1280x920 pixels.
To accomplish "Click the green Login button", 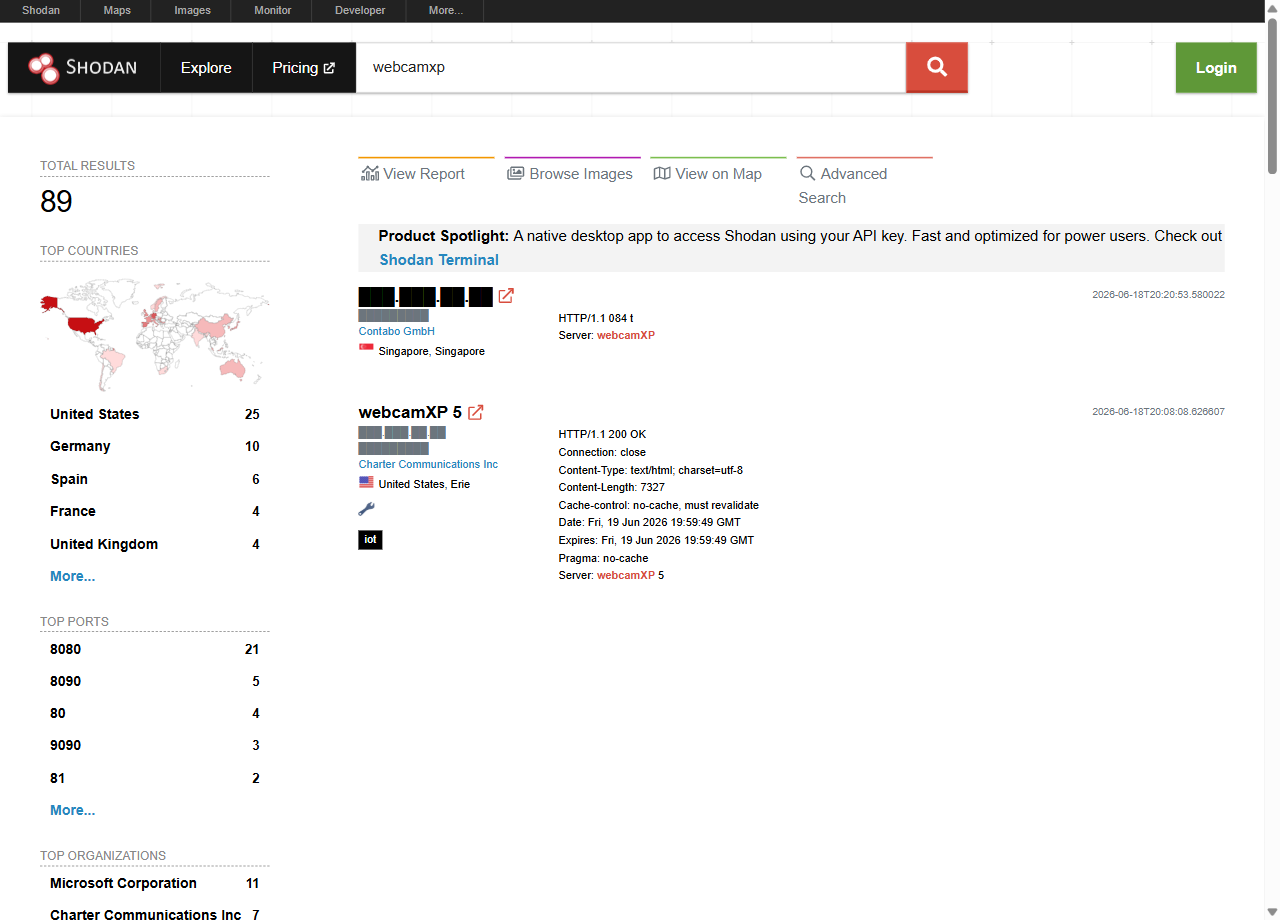I will tap(1216, 68).
